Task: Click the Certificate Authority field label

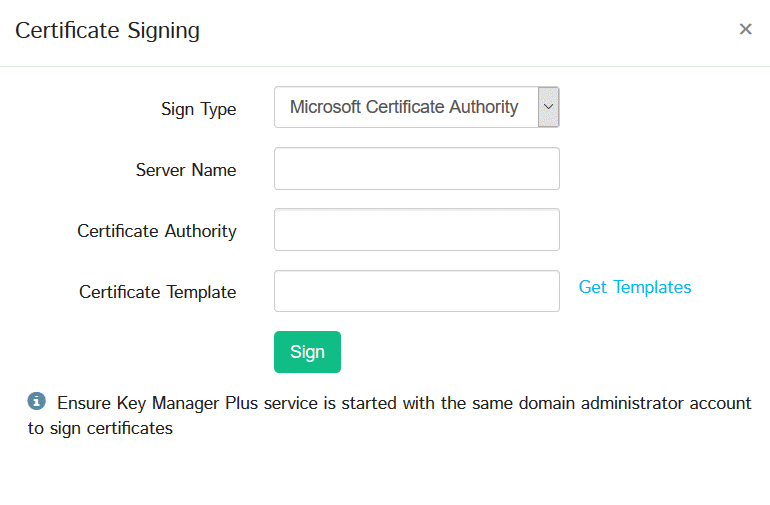Action: click(x=157, y=231)
